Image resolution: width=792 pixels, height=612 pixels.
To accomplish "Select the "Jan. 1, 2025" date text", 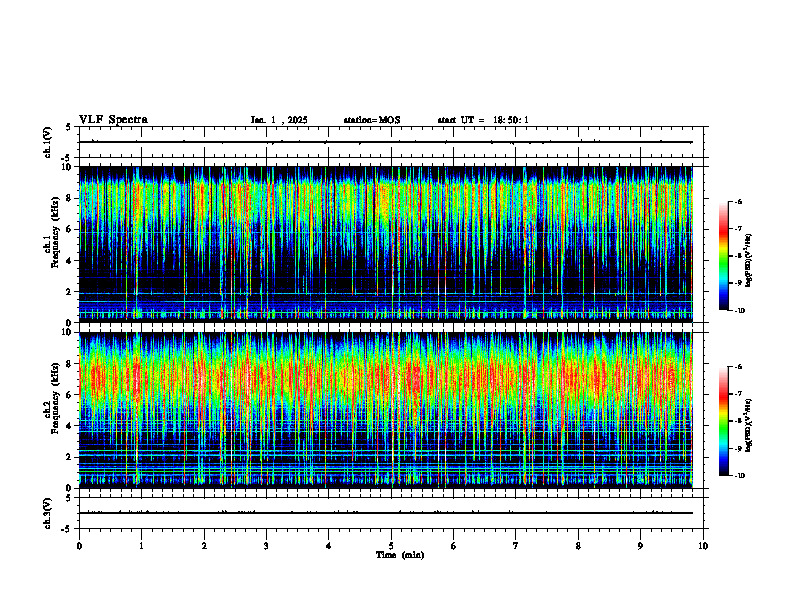I will (279, 120).
